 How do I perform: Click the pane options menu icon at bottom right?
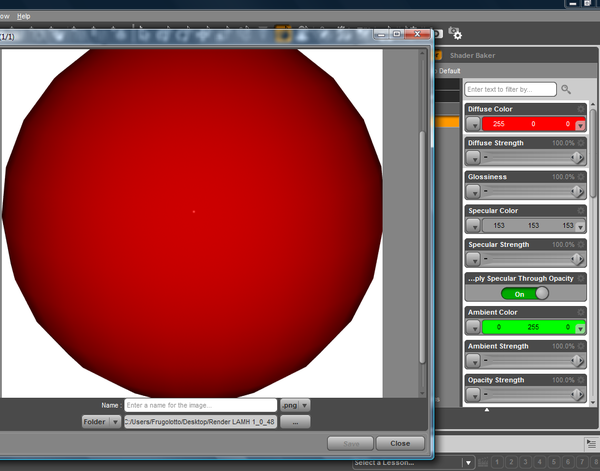tap(591, 443)
